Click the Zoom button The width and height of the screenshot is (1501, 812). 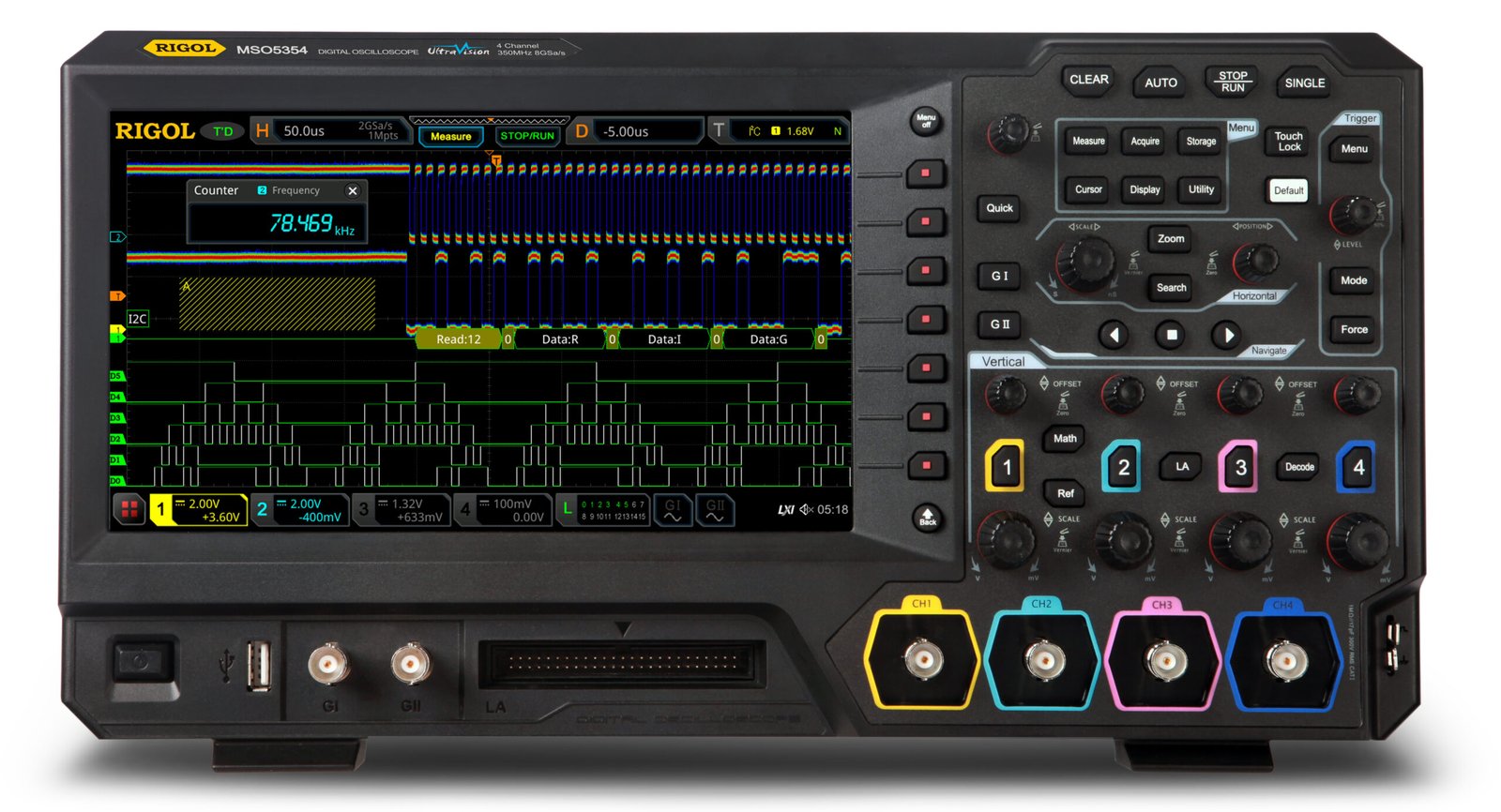click(x=1171, y=239)
